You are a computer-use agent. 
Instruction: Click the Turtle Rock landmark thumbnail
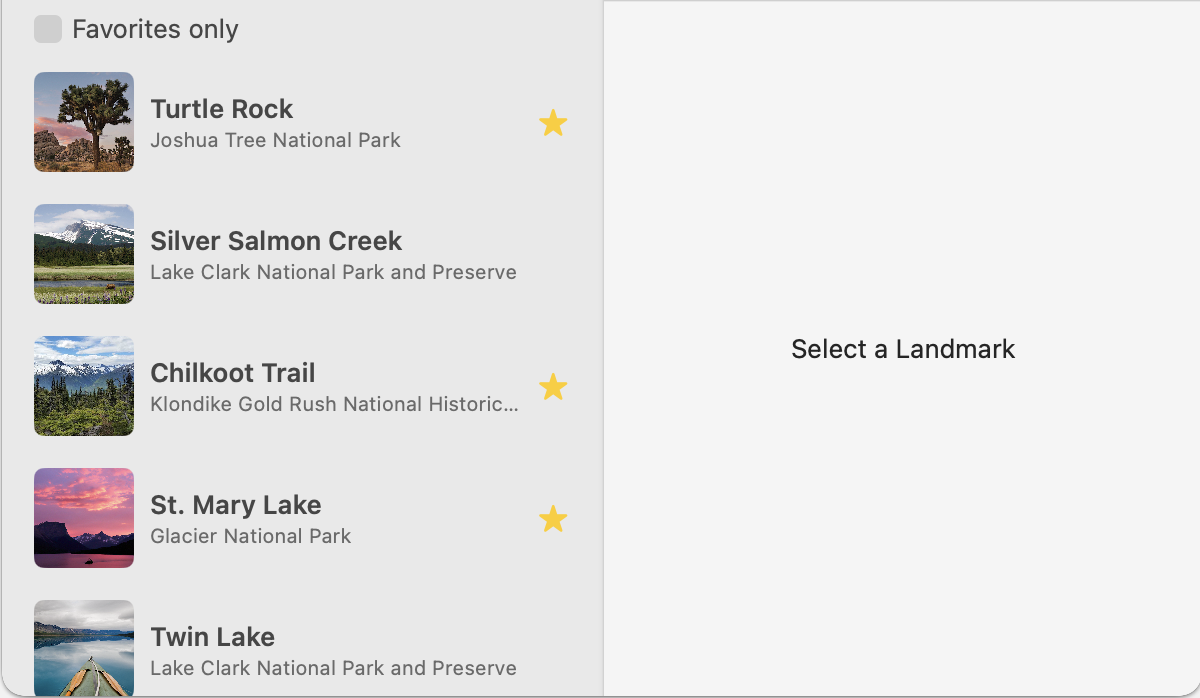pos(84,122)
